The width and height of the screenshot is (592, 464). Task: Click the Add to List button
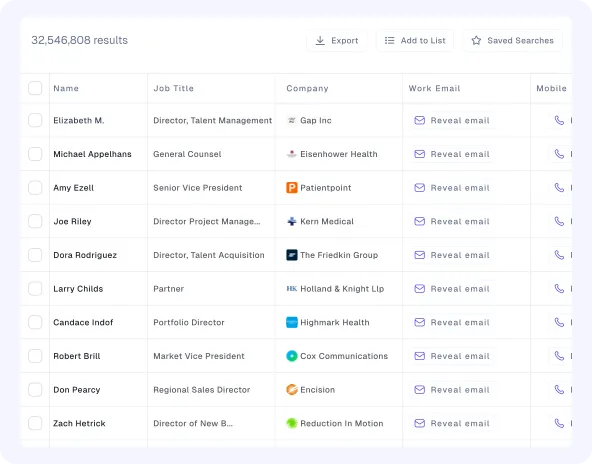415,40
